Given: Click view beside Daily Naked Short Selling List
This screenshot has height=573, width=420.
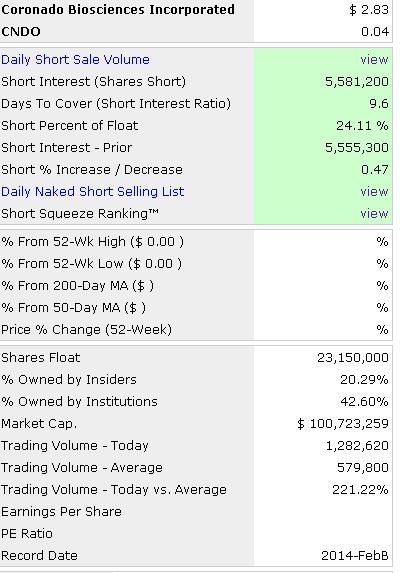Looking at the screenshot, I should point(374,191).
